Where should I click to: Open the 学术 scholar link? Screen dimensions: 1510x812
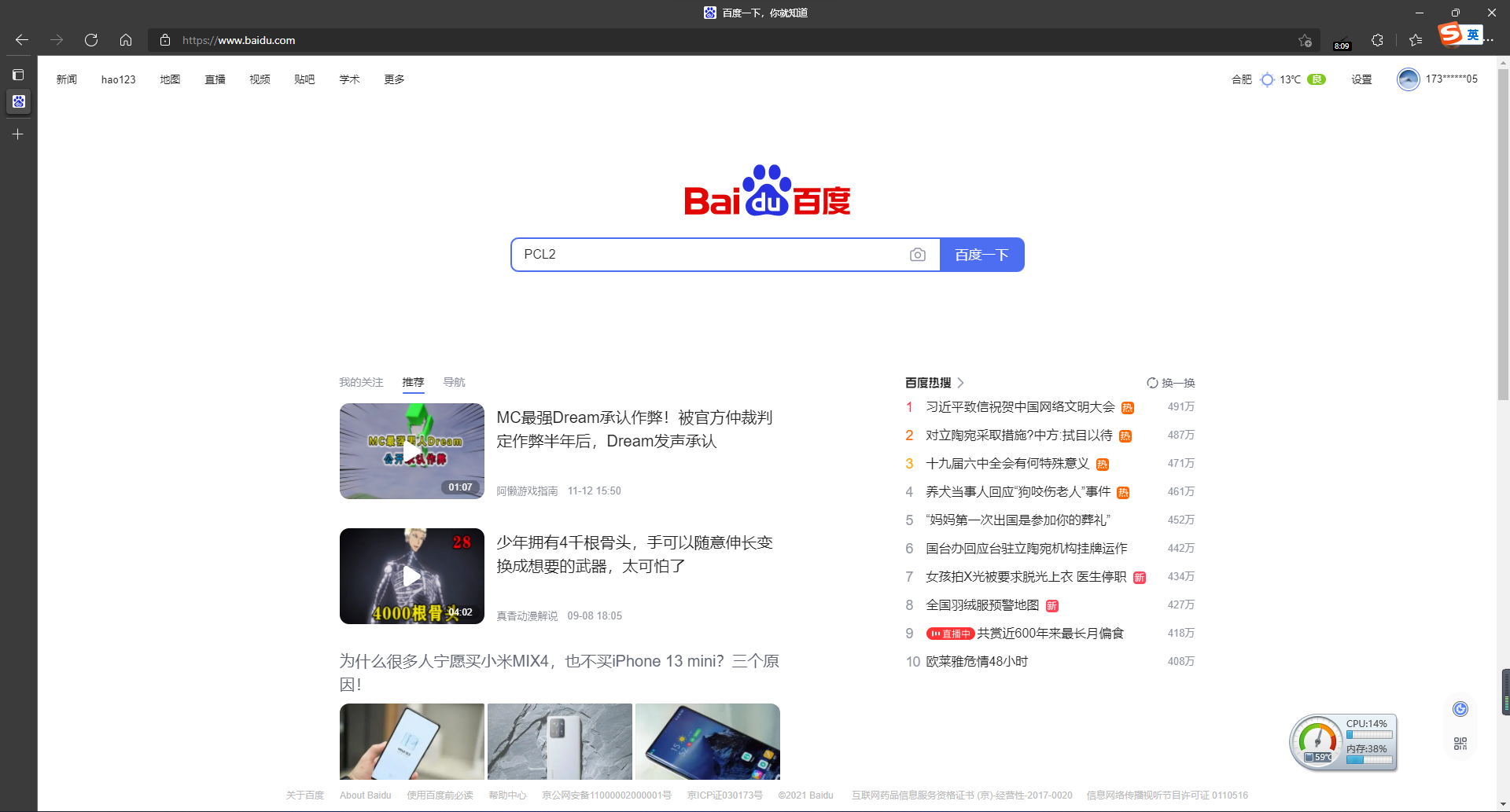349,79
